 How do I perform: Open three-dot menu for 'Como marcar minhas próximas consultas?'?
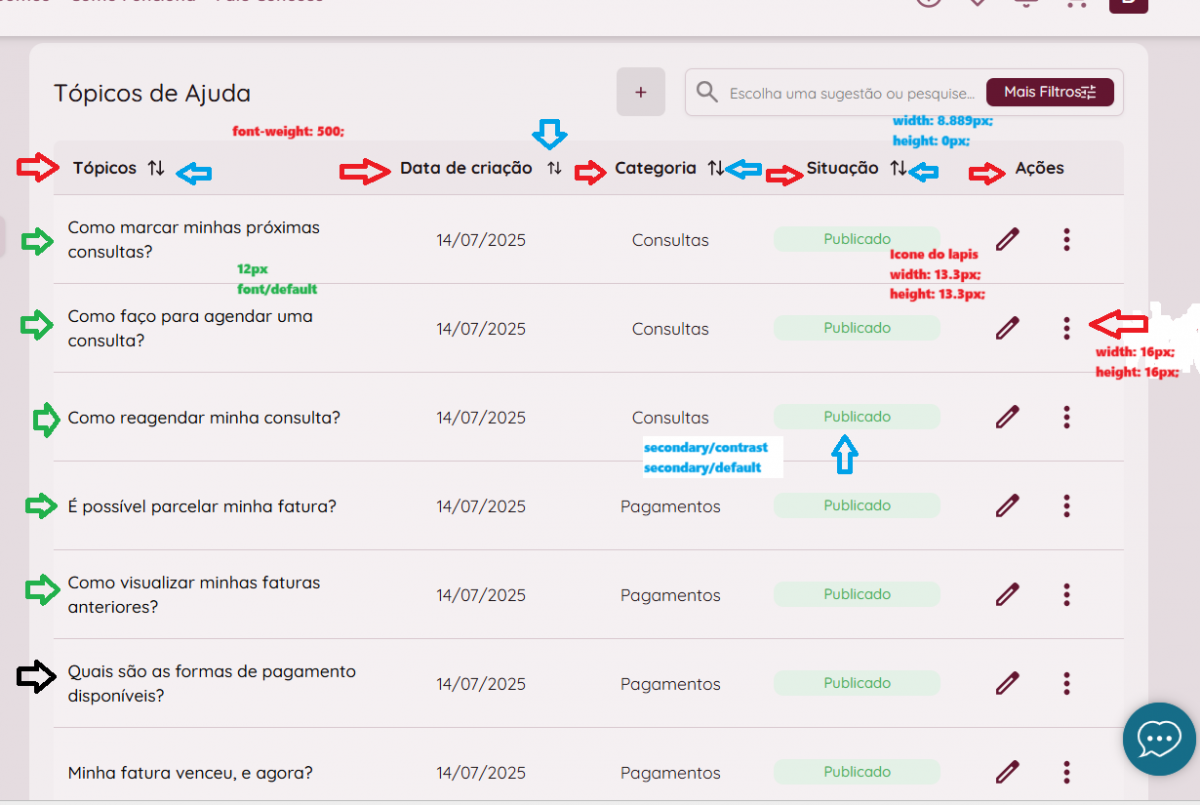[x=1067, y=239]
